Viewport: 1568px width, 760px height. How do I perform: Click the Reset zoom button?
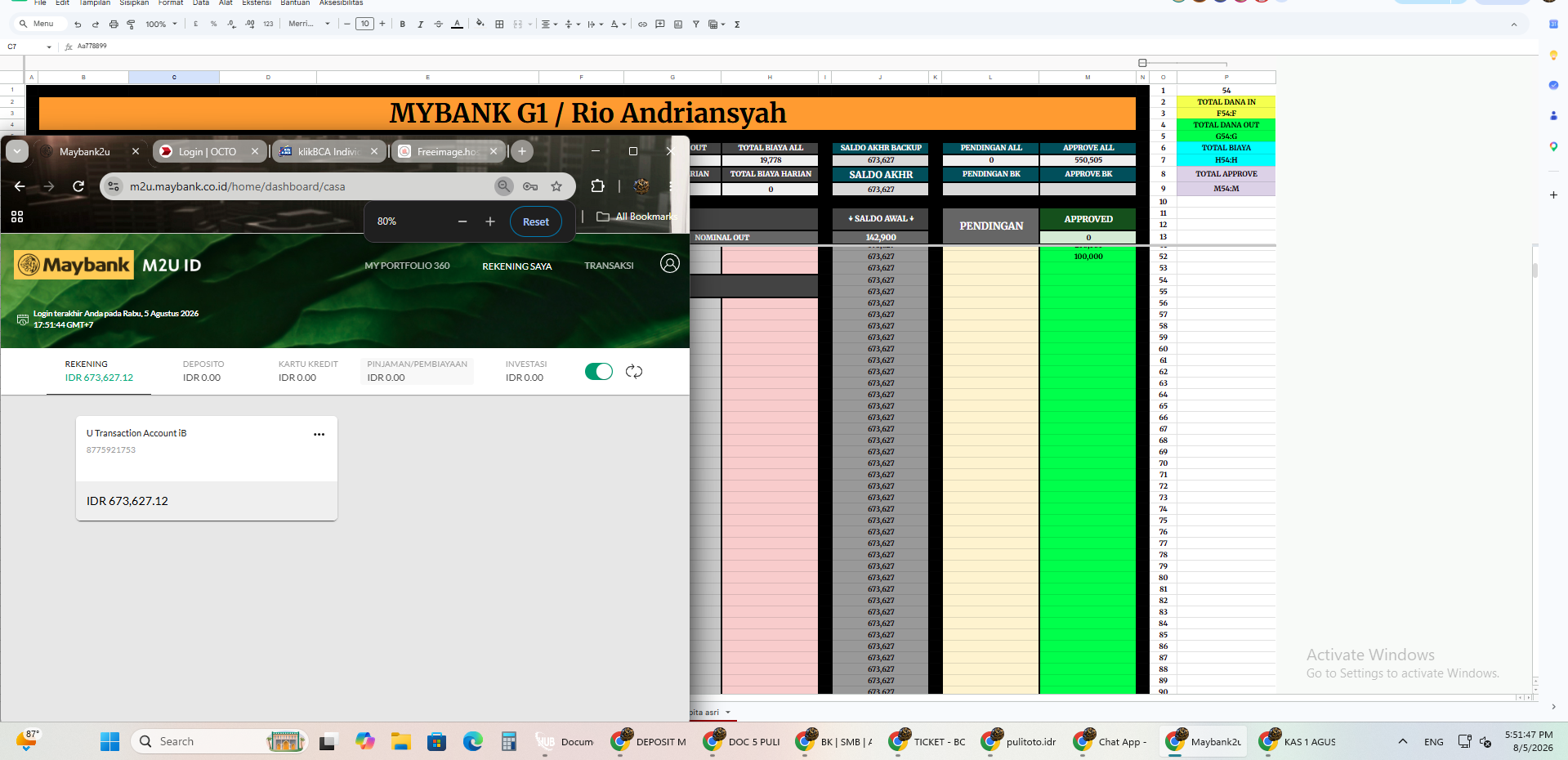536,221
